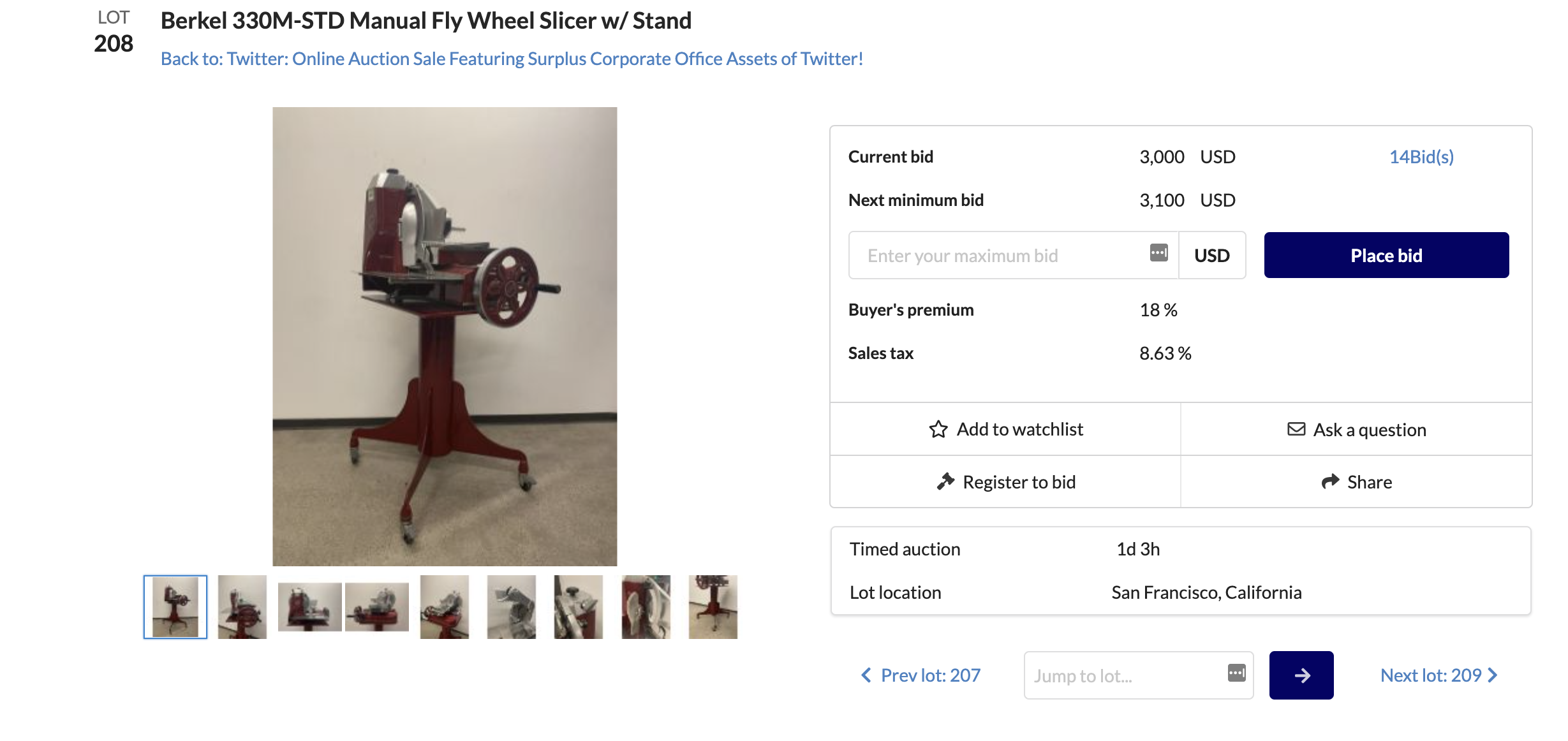
Task: Click the gavel icon for Register to bid
Action: (x=945, y=481)
